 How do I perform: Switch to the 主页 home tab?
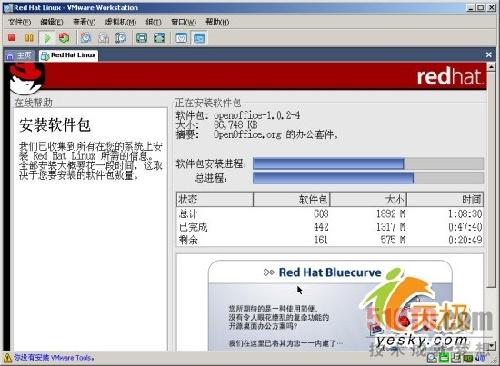[19, 55]
